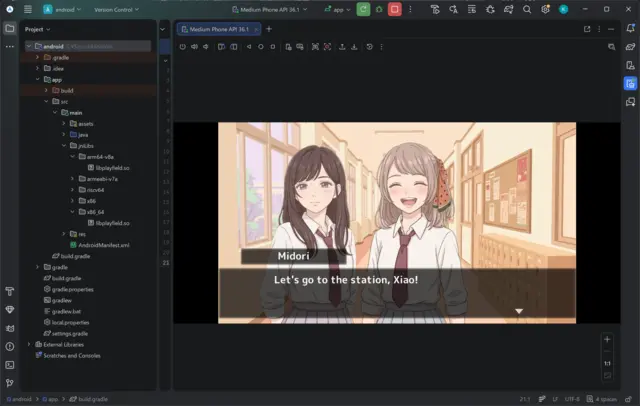Expand the .idea folder
This screenshot has width=640, height=406.
coord(37,68)
